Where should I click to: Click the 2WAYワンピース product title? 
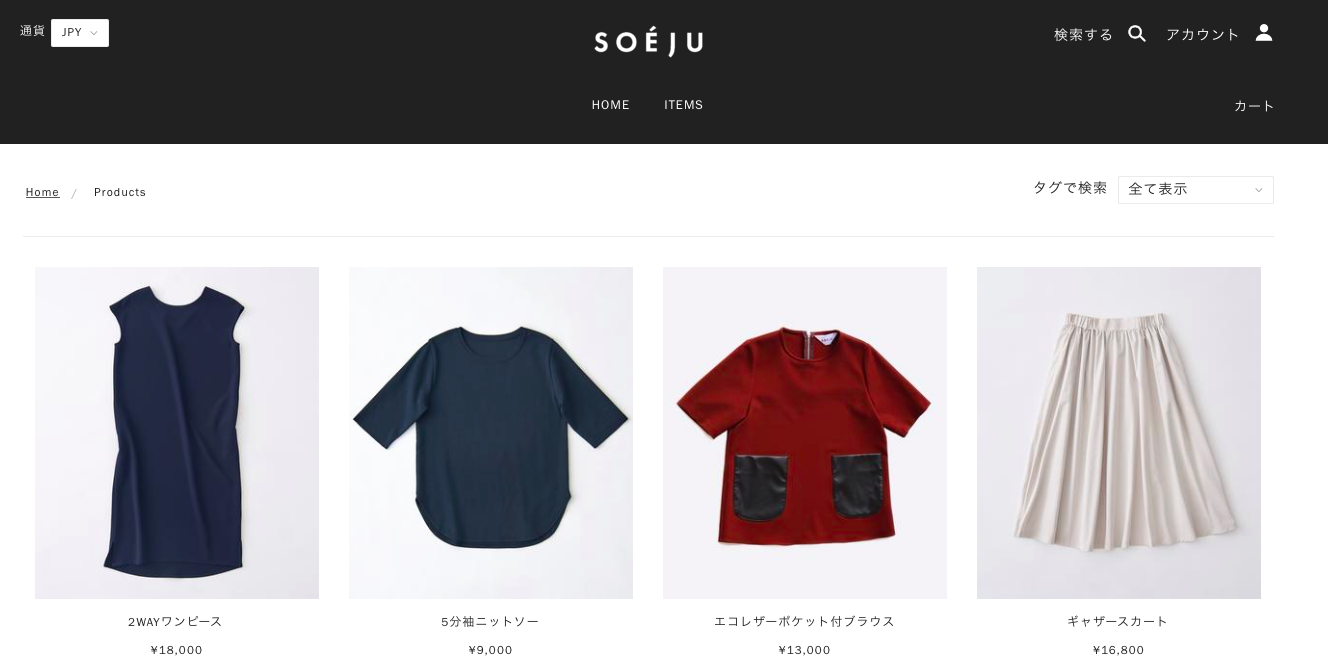(x=175, y=622)
